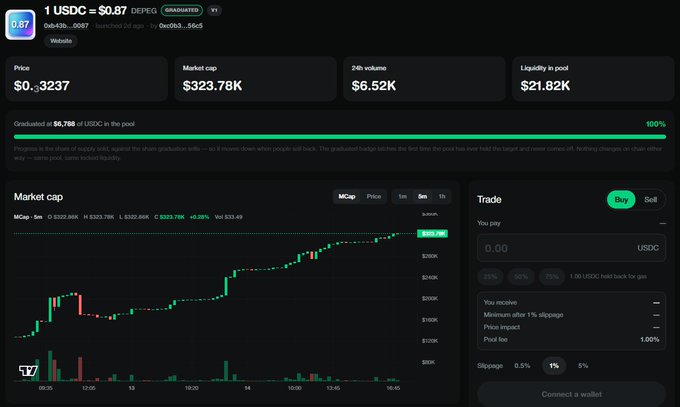Click the 100% graduation percentage
680x407 pixels.
(x=656, y=124)
